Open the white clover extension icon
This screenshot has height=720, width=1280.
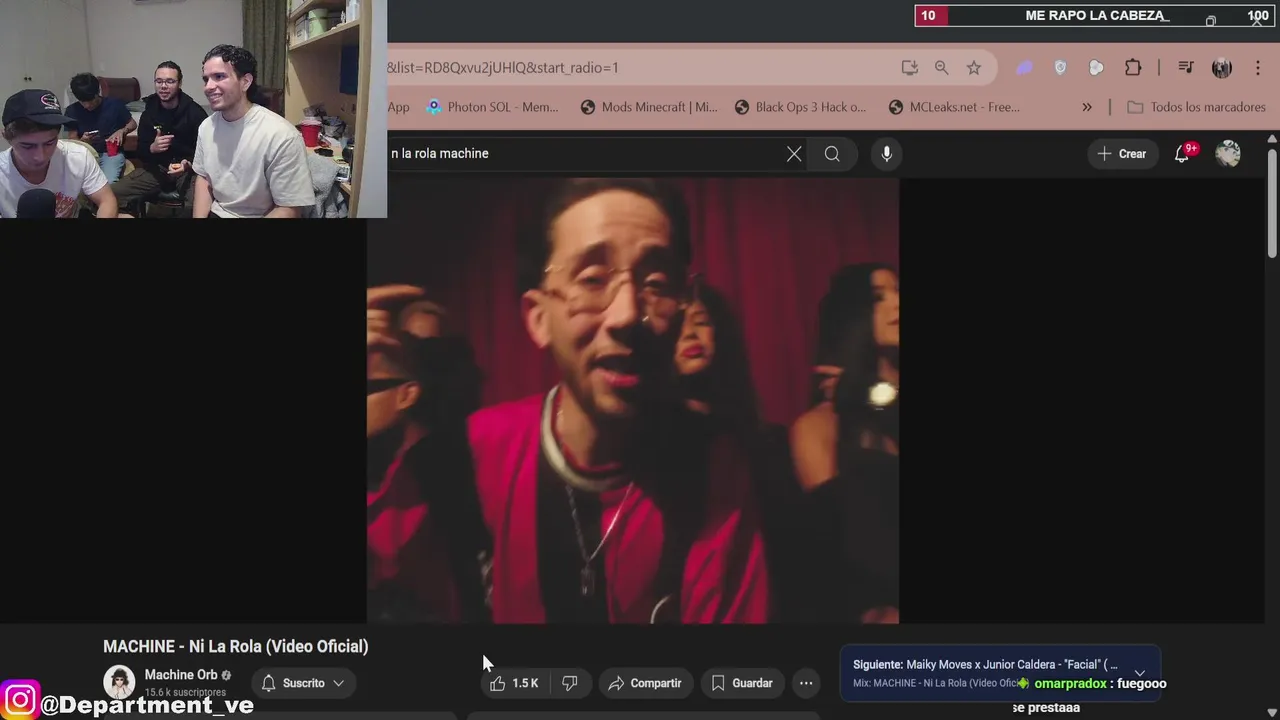click(1096, 68)
